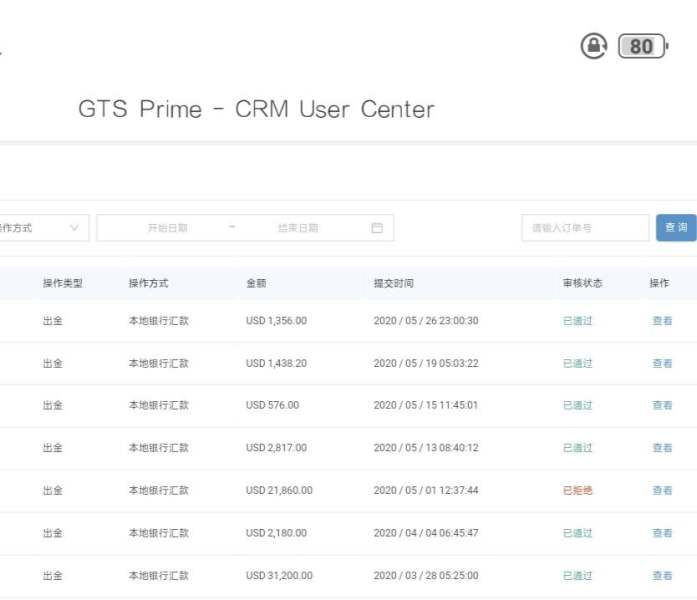
Task: Focus the 请输入订单号 order number input
Action: [x=585, y=228]
